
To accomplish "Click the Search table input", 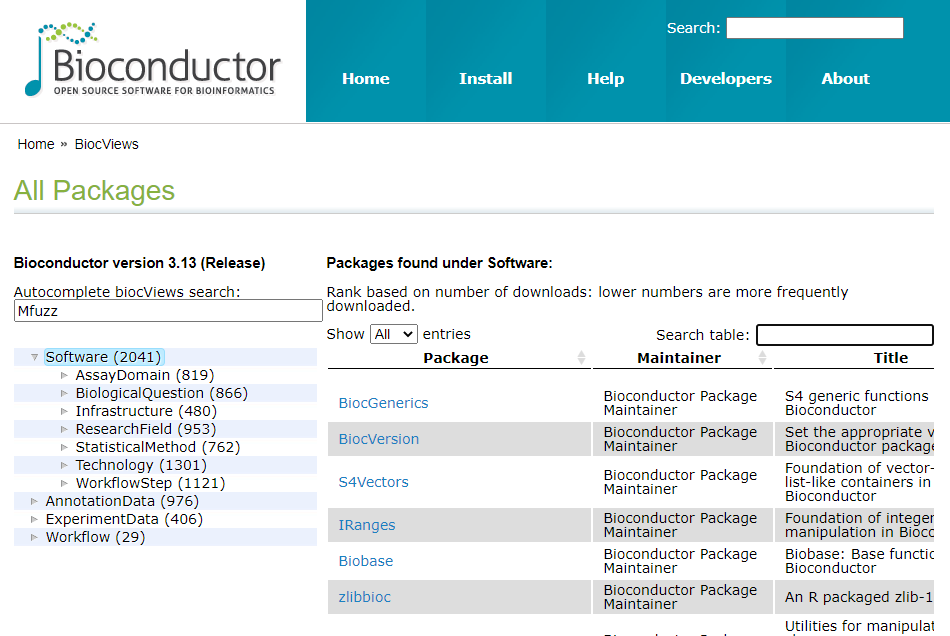I will coord(845,335).
